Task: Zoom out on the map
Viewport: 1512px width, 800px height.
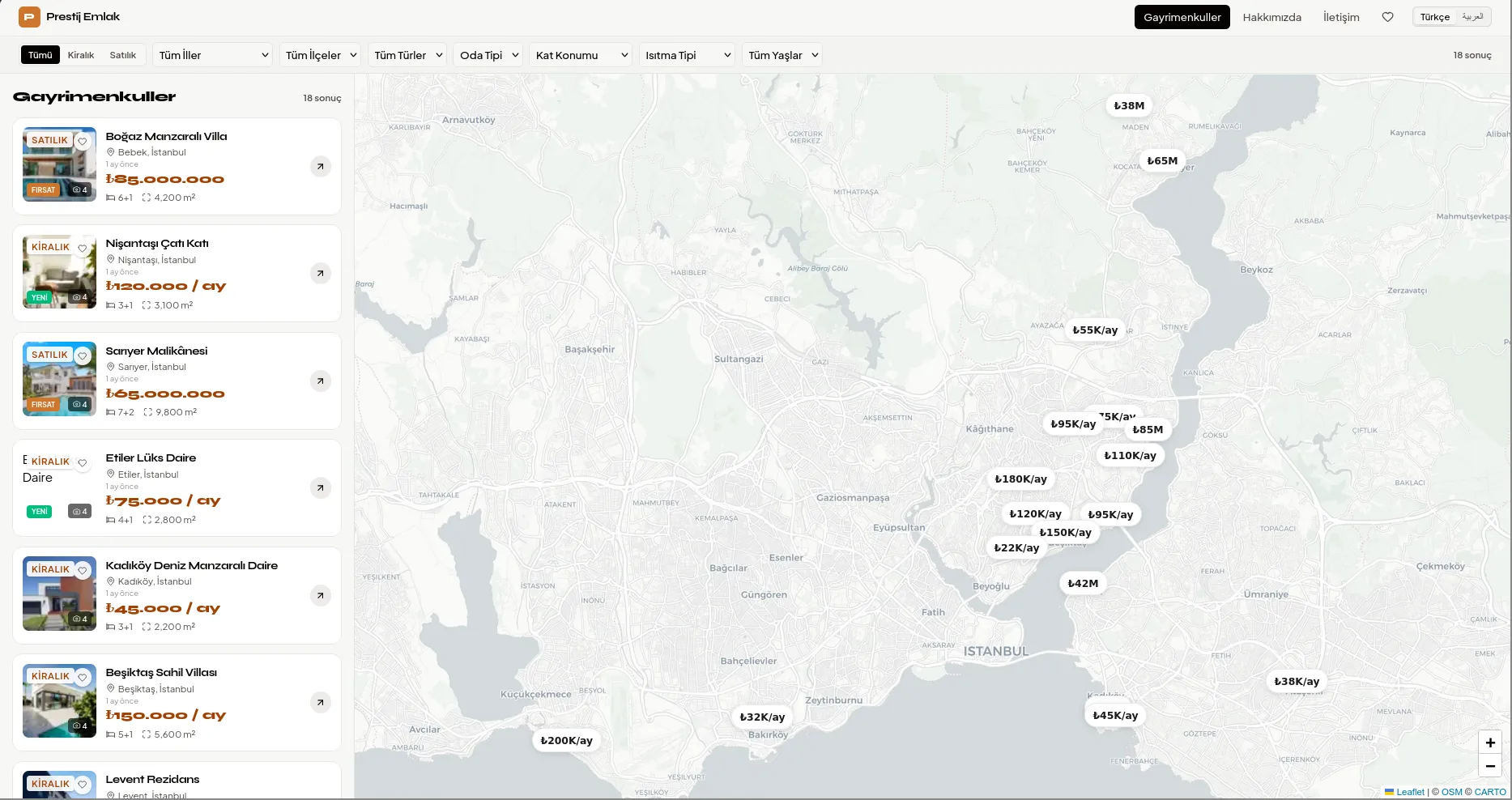Action: (1490, 765)
